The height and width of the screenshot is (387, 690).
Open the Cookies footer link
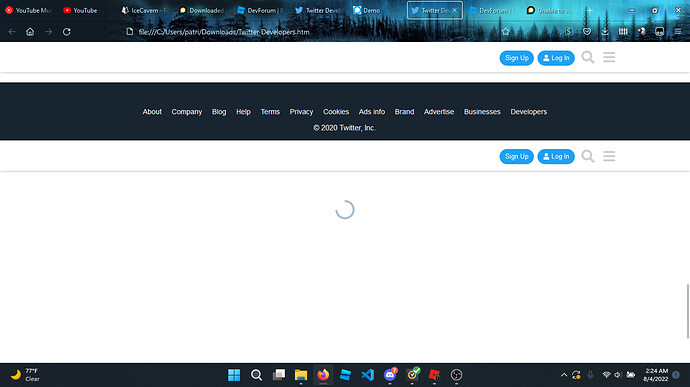pyautogui.click(x=336, y=112)
